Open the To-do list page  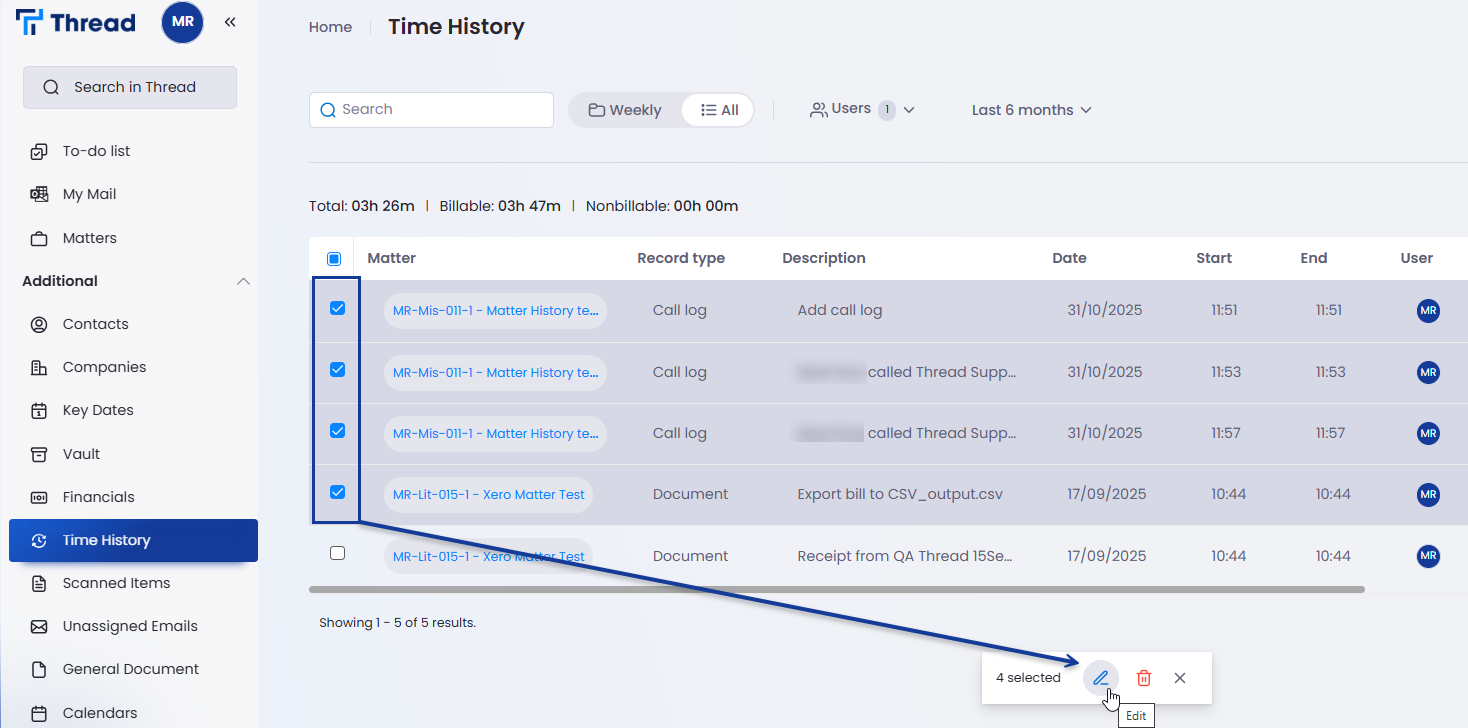pyautogui.click(x=96, y=151)
